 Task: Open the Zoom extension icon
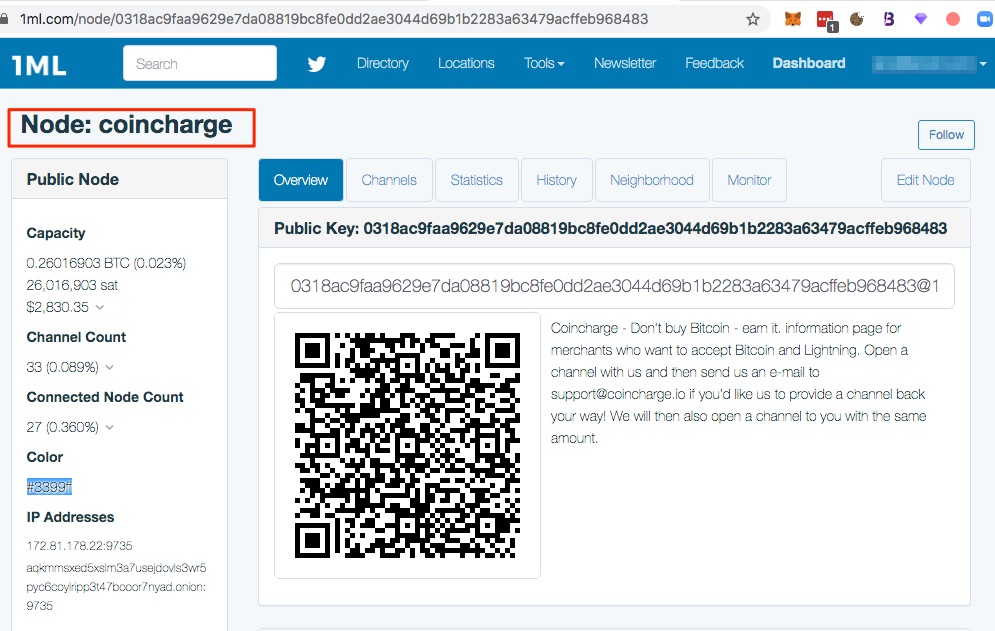point(985,19)
